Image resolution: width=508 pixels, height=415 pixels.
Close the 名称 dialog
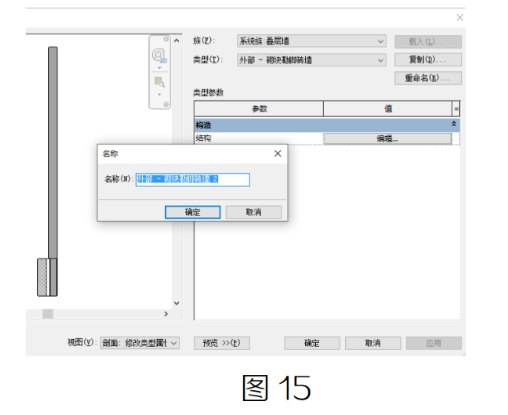[x=278, y=154]
